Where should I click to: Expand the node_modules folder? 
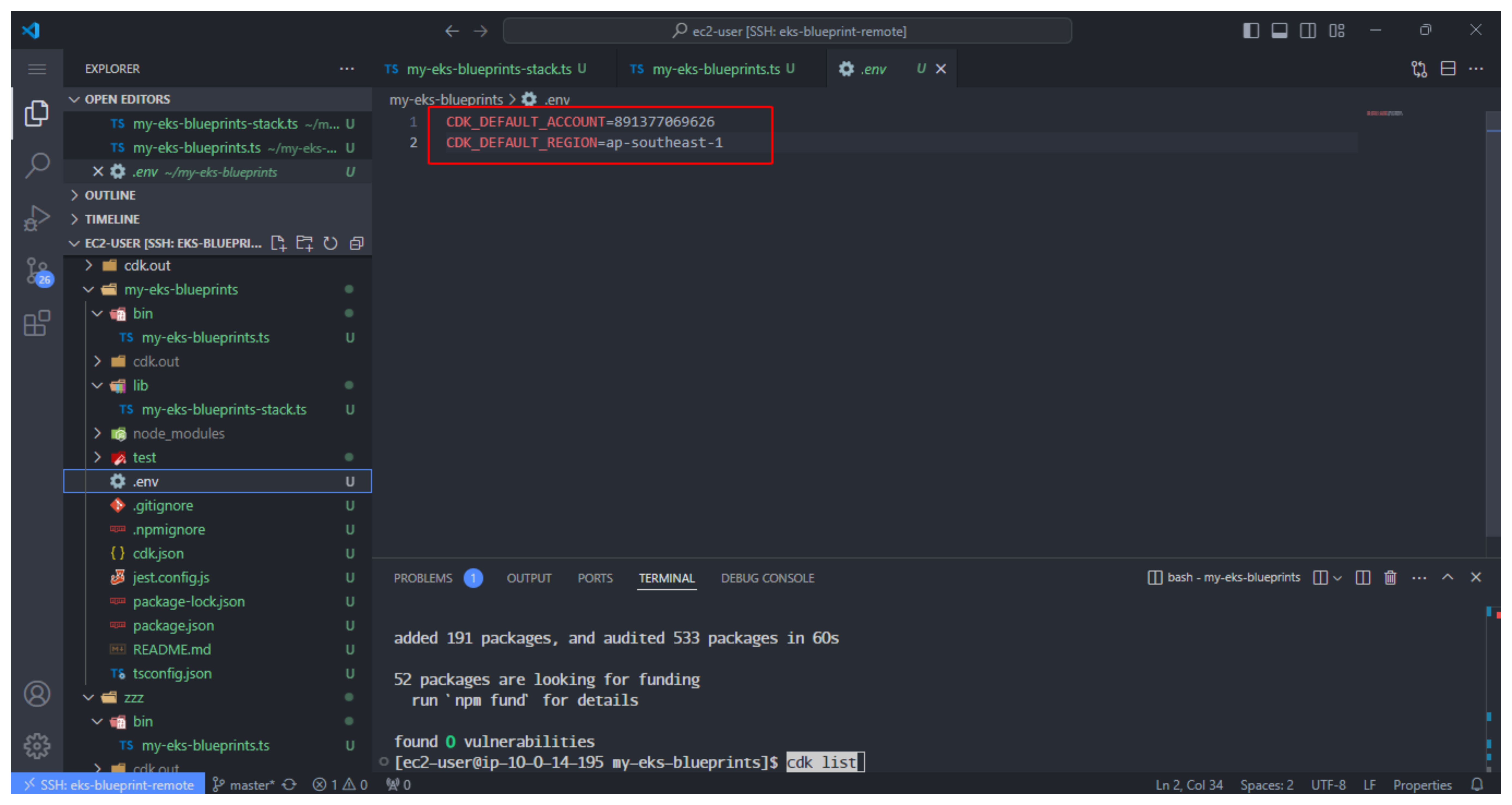point(217,434)
